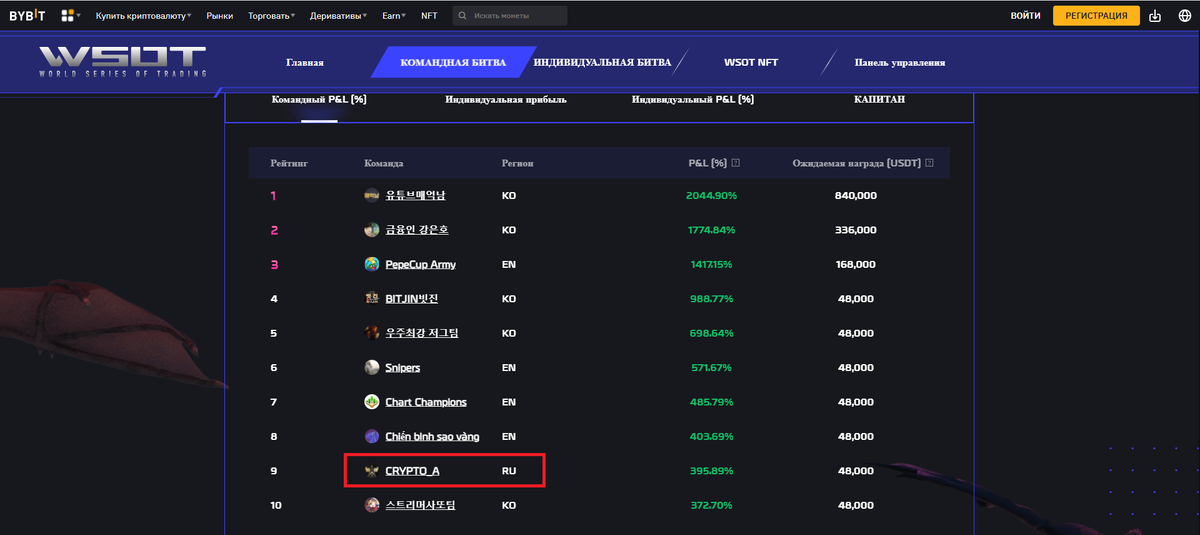The image size is (1200, 535).
Task: Click the help icon beside Ожидаемая награда [USDT]
Action: [x=930, y=163]
